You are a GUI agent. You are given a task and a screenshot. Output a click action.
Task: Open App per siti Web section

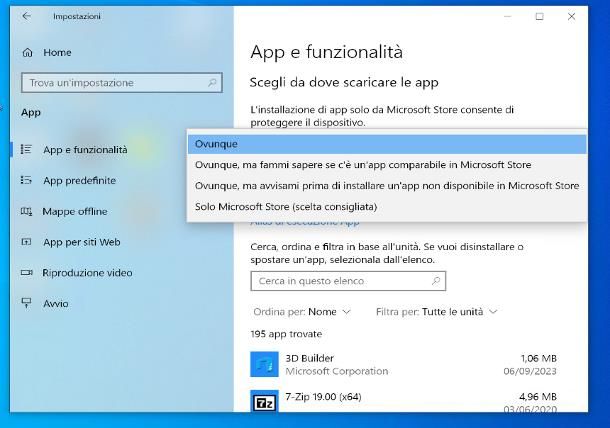[82, 242]
